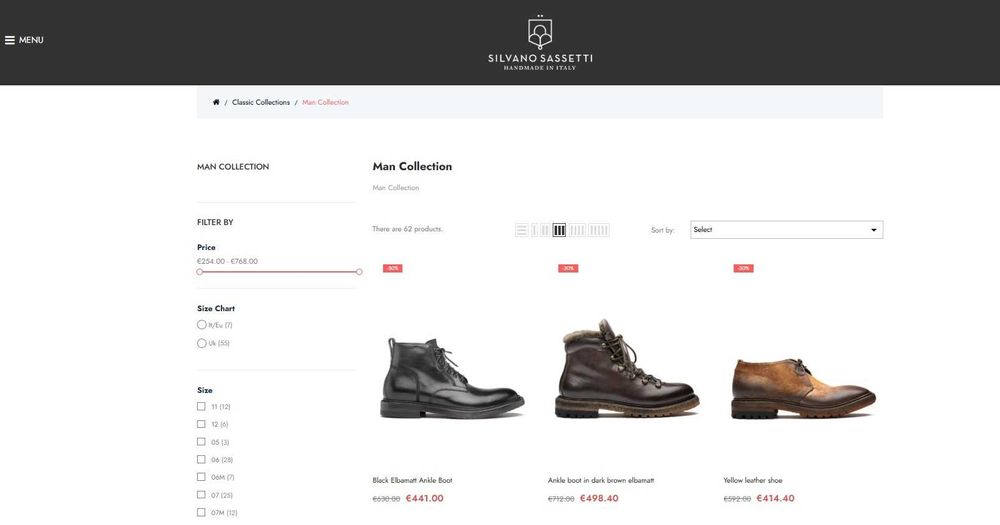Image resolution: width=1000 pixels, height=525 pixels.
Task: Choose the Uk size chart radio button
Action: pyautogui.click(x=202, y=343)
